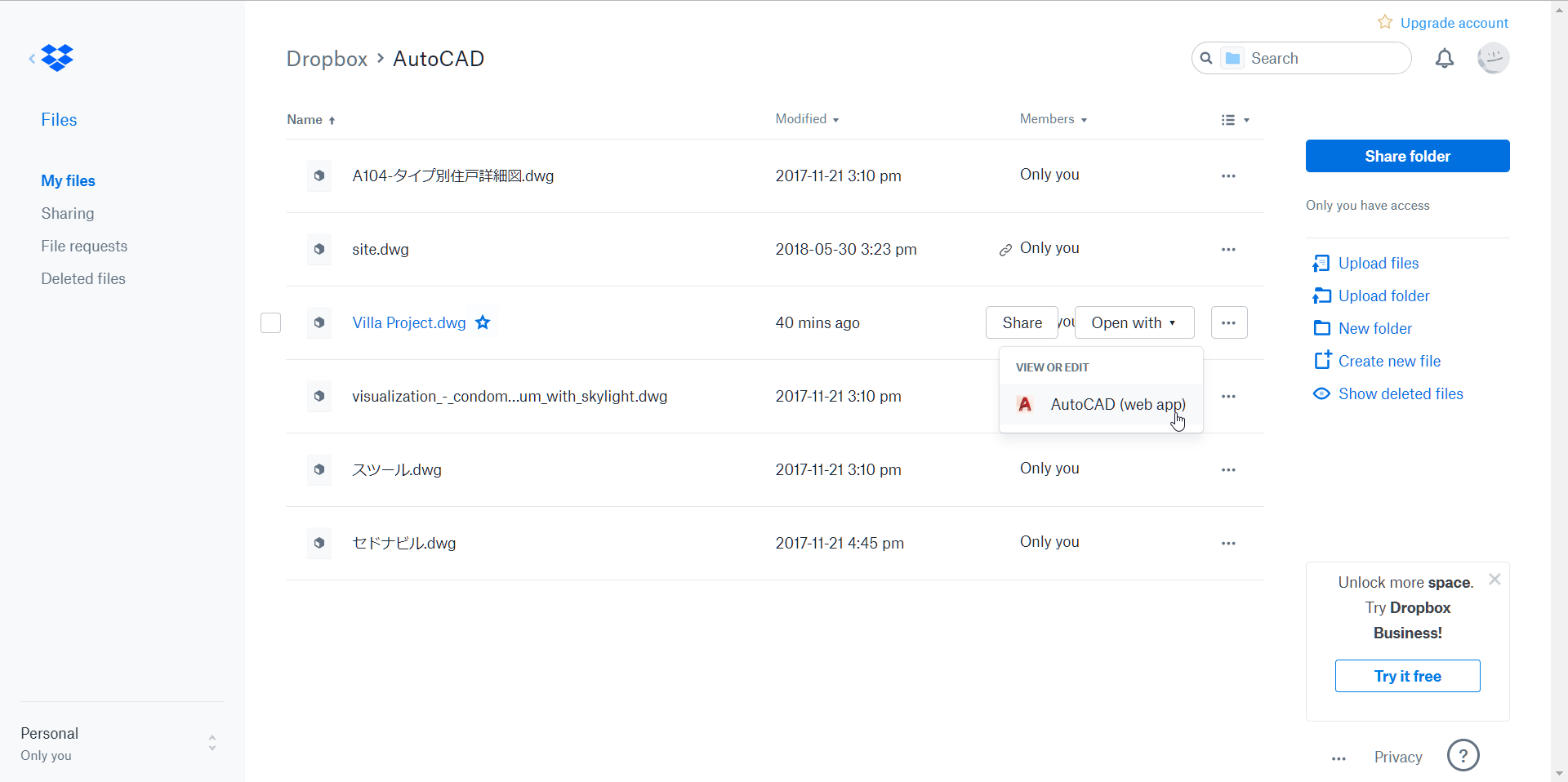The width and height of the screenshot is (1568, 782).
Task: Open Upgrade account link
Action: tap(1454, 23)
